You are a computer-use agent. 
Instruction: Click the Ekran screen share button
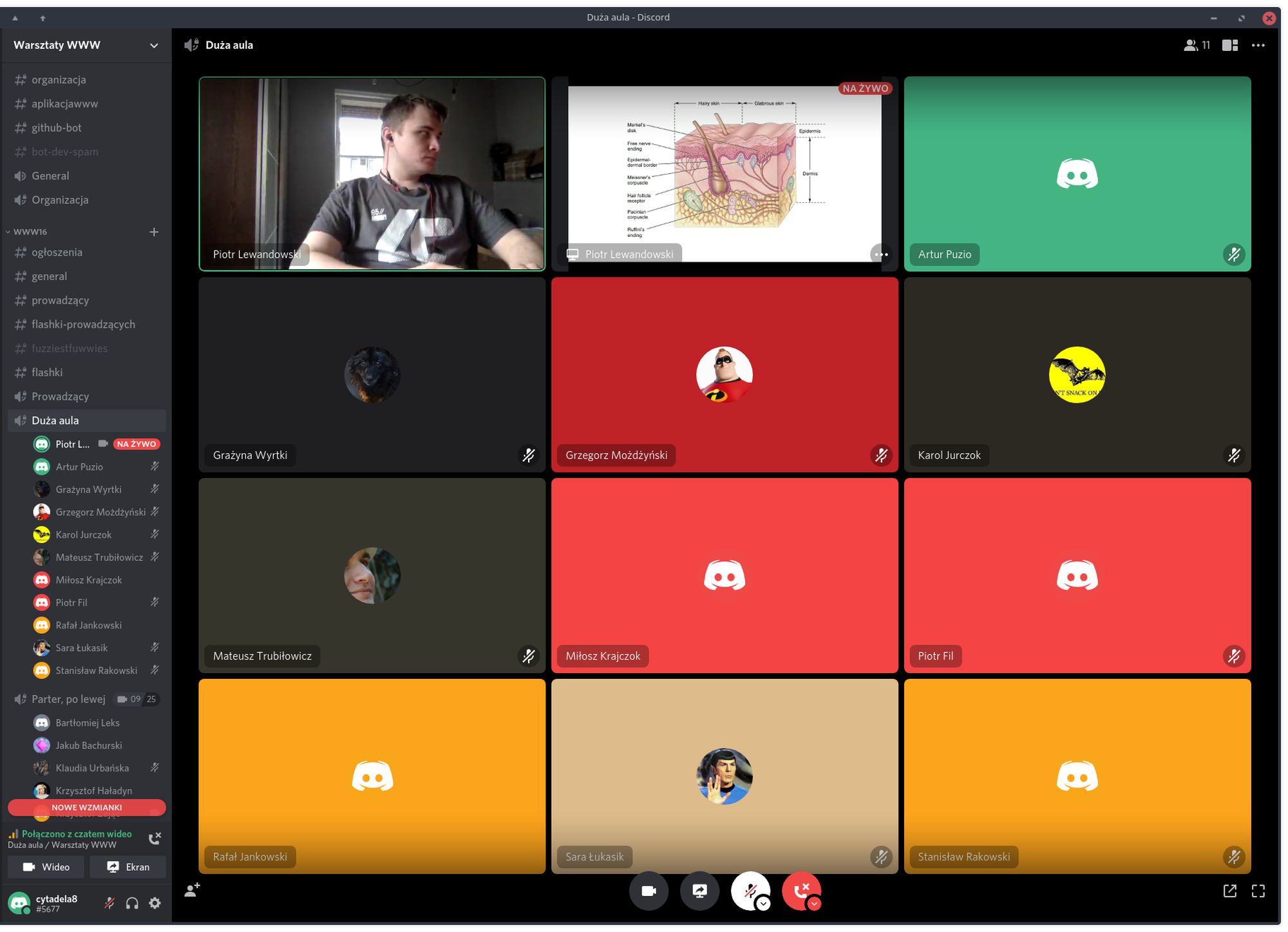(128, 867)
